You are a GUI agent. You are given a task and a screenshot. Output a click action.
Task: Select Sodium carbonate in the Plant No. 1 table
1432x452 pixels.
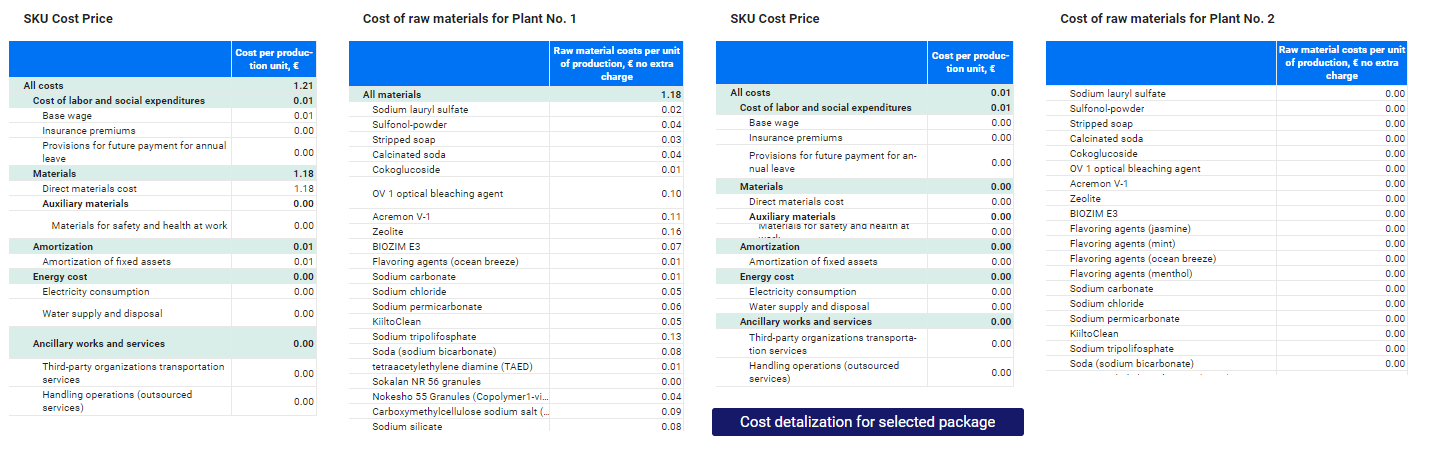pyautogui.click(x=413, y=276)
